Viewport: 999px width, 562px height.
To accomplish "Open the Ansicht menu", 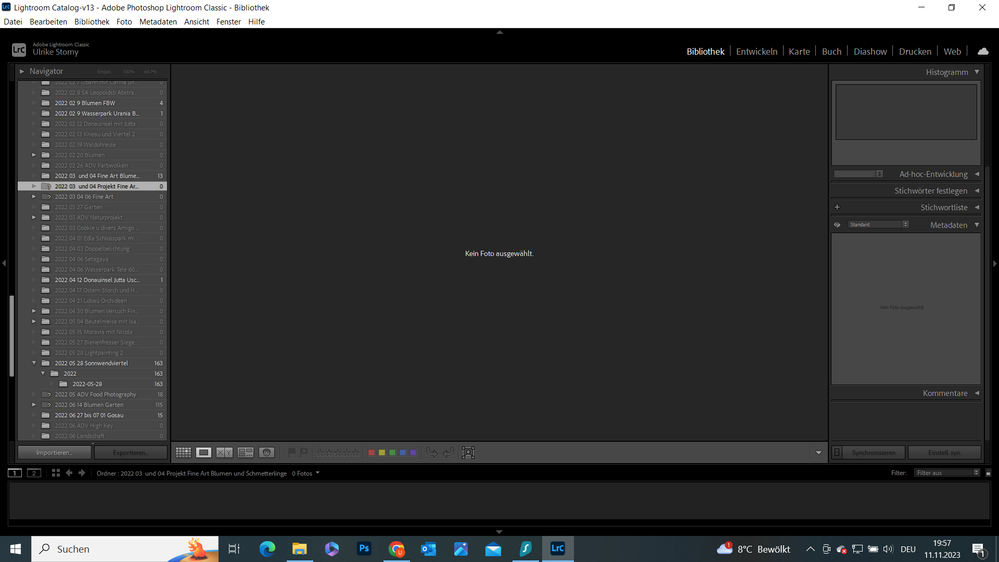I will [x=196, y=22].
